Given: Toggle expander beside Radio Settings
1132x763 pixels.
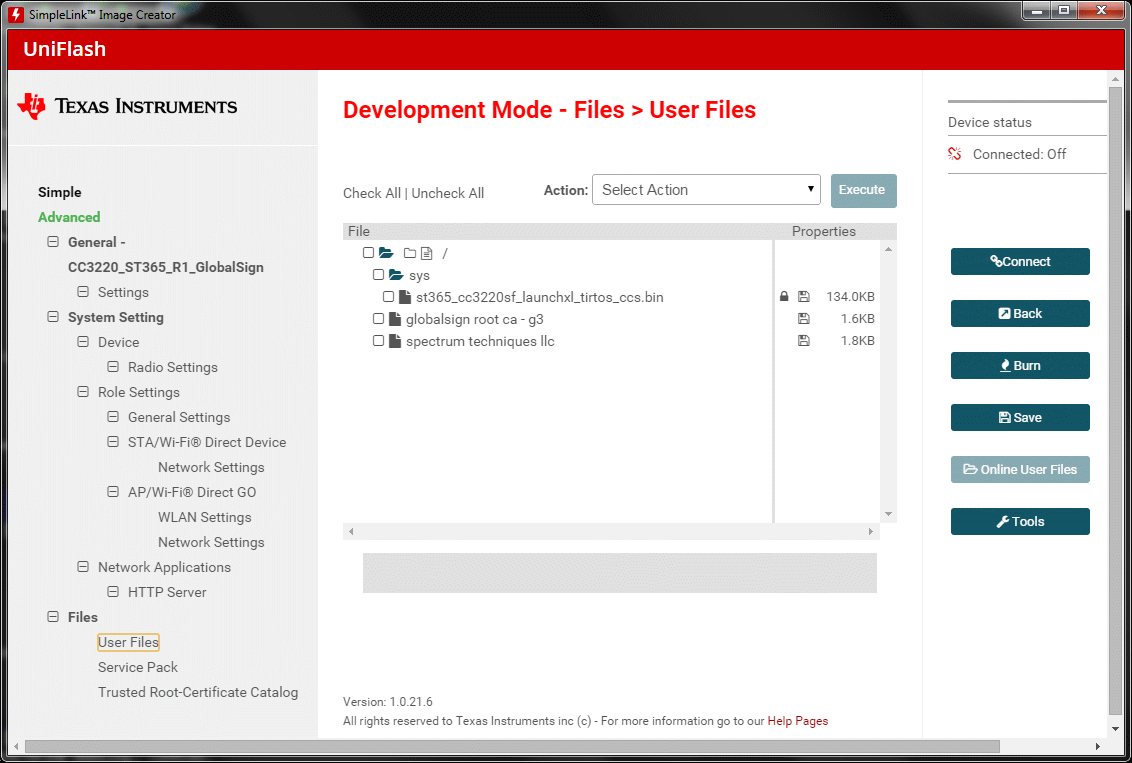Looking at the screenshot, I should coord(113,367).
